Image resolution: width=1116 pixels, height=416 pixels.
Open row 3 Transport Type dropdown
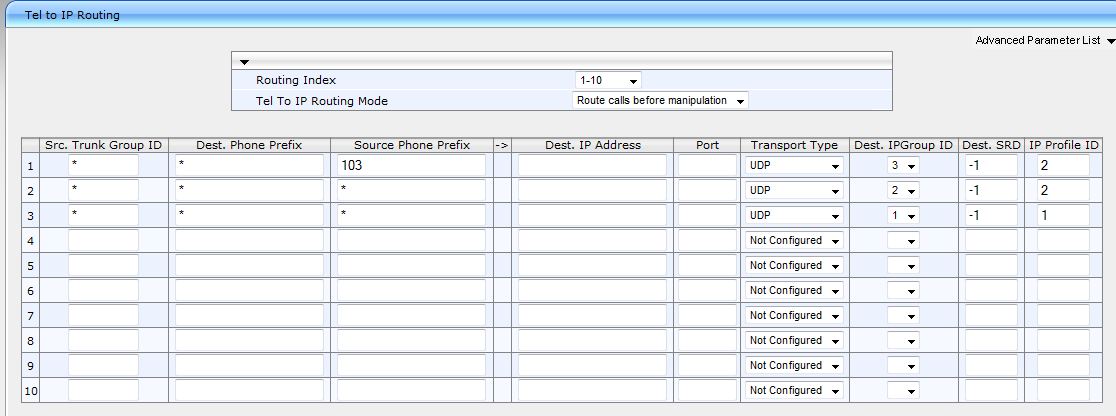click(x=794, y=215)
